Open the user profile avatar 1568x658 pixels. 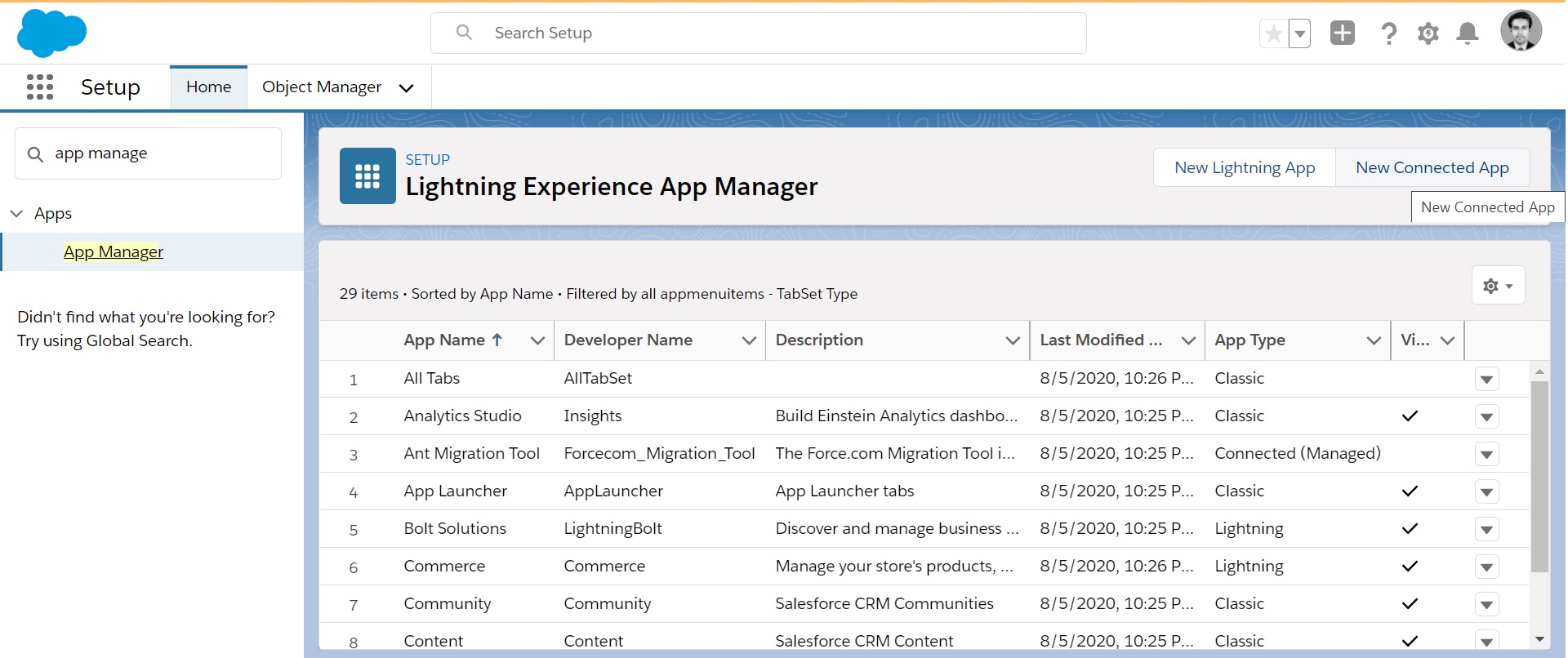[x=1521, y=31]
